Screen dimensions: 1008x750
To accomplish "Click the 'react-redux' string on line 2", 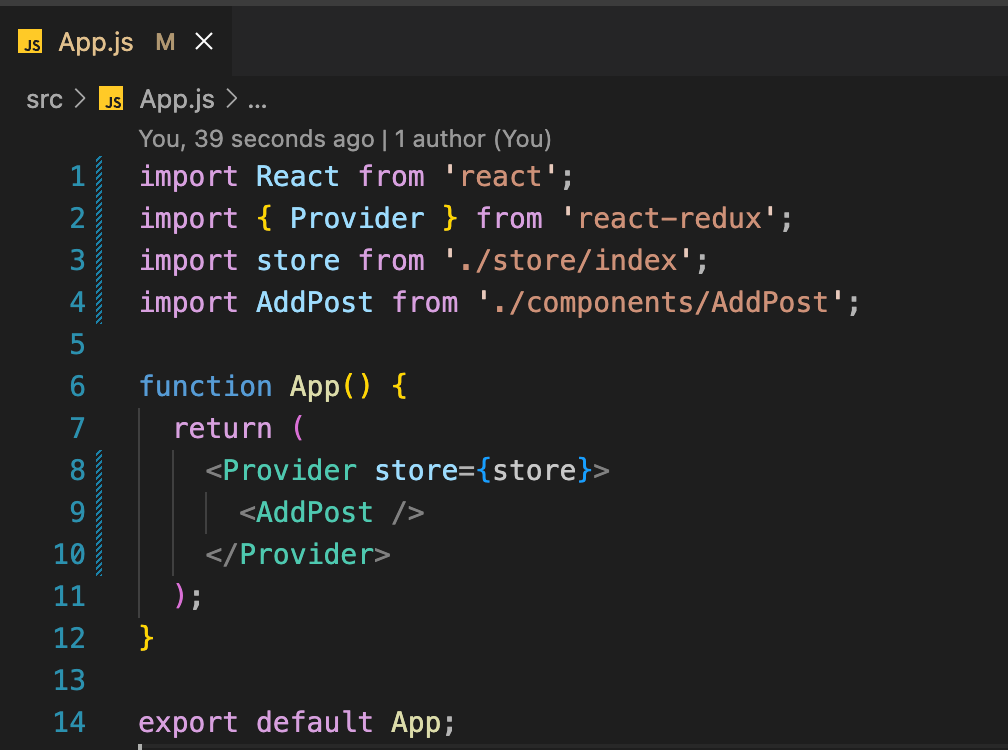I will point(670,219).
